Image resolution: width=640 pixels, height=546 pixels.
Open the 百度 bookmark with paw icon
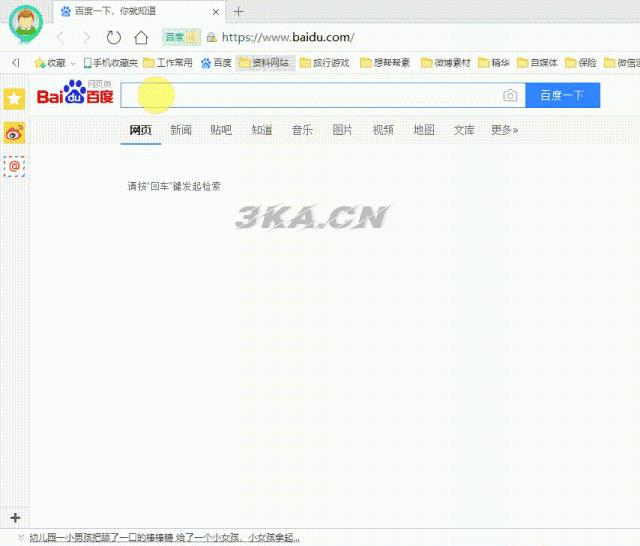pyautogui.click(x=216, y=63)
